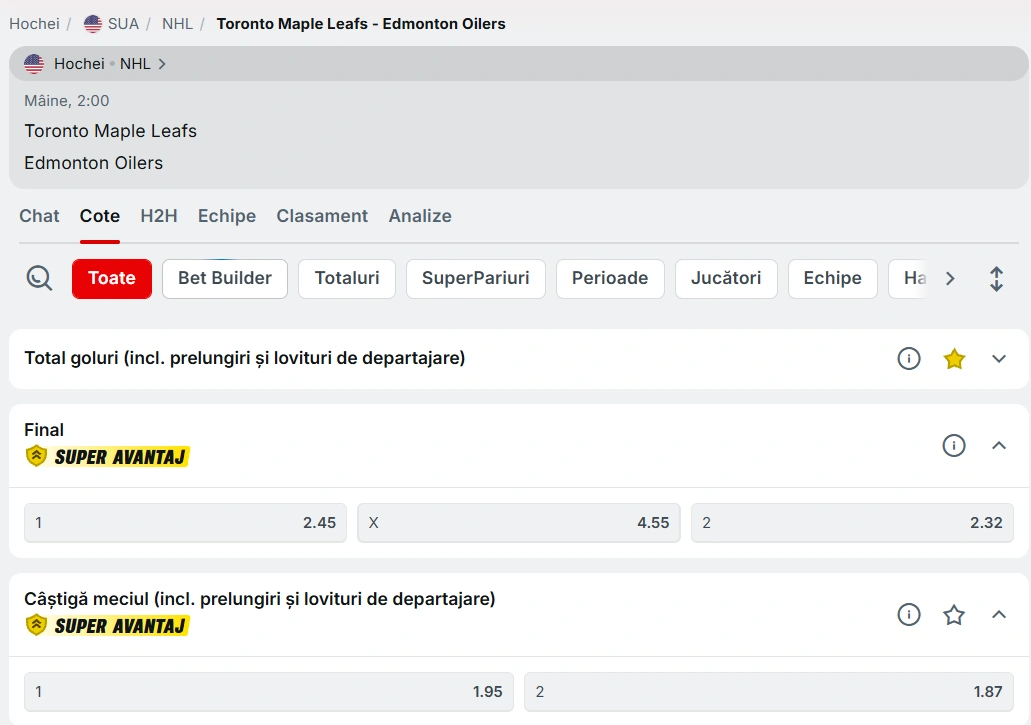
Task: Open the Clasament tab
Action: click(x=322, y=216)
